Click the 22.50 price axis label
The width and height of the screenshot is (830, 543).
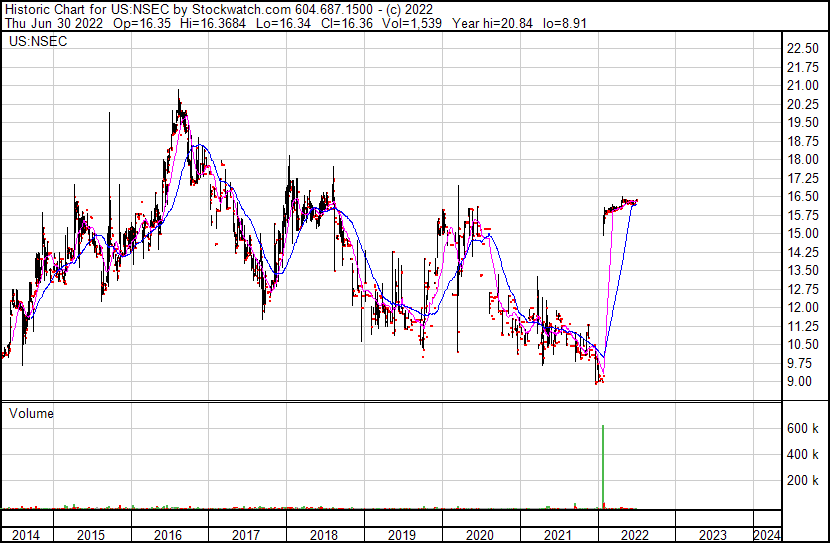click(802, 49)
